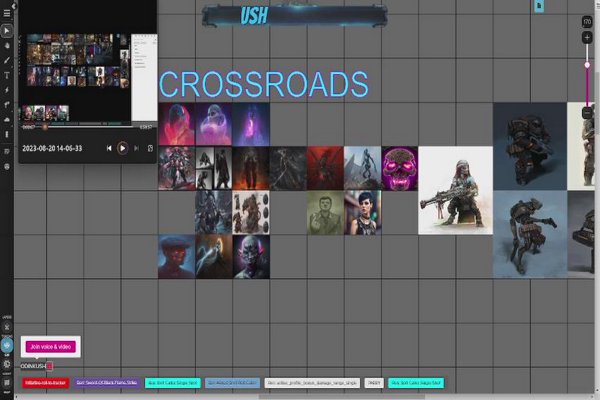Run the red Initiative roll-to-tracker macro
This screenshot has height=400, width=600.
(46, 383)
